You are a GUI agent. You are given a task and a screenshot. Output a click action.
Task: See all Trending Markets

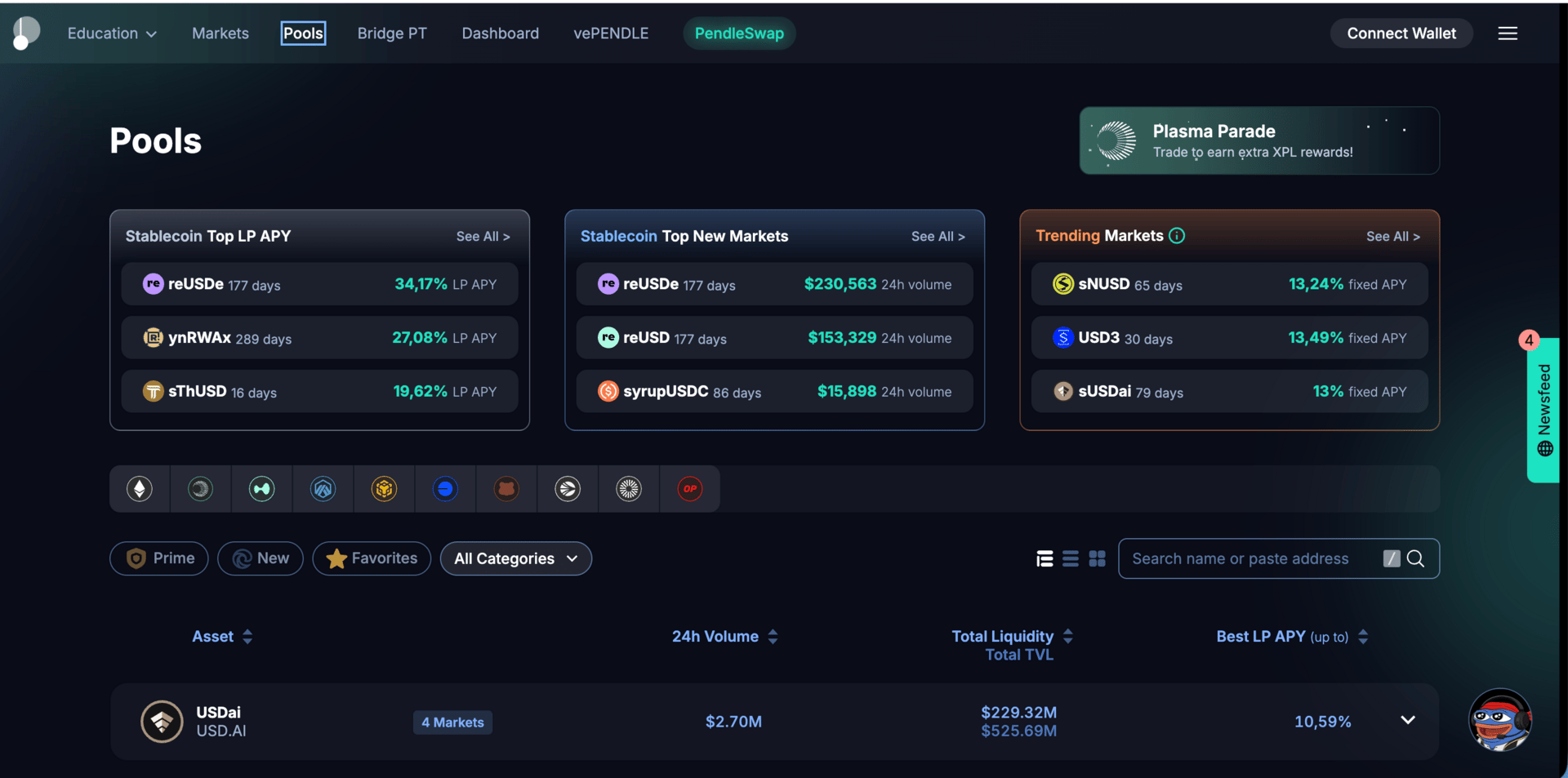(x=1392, y=237)
